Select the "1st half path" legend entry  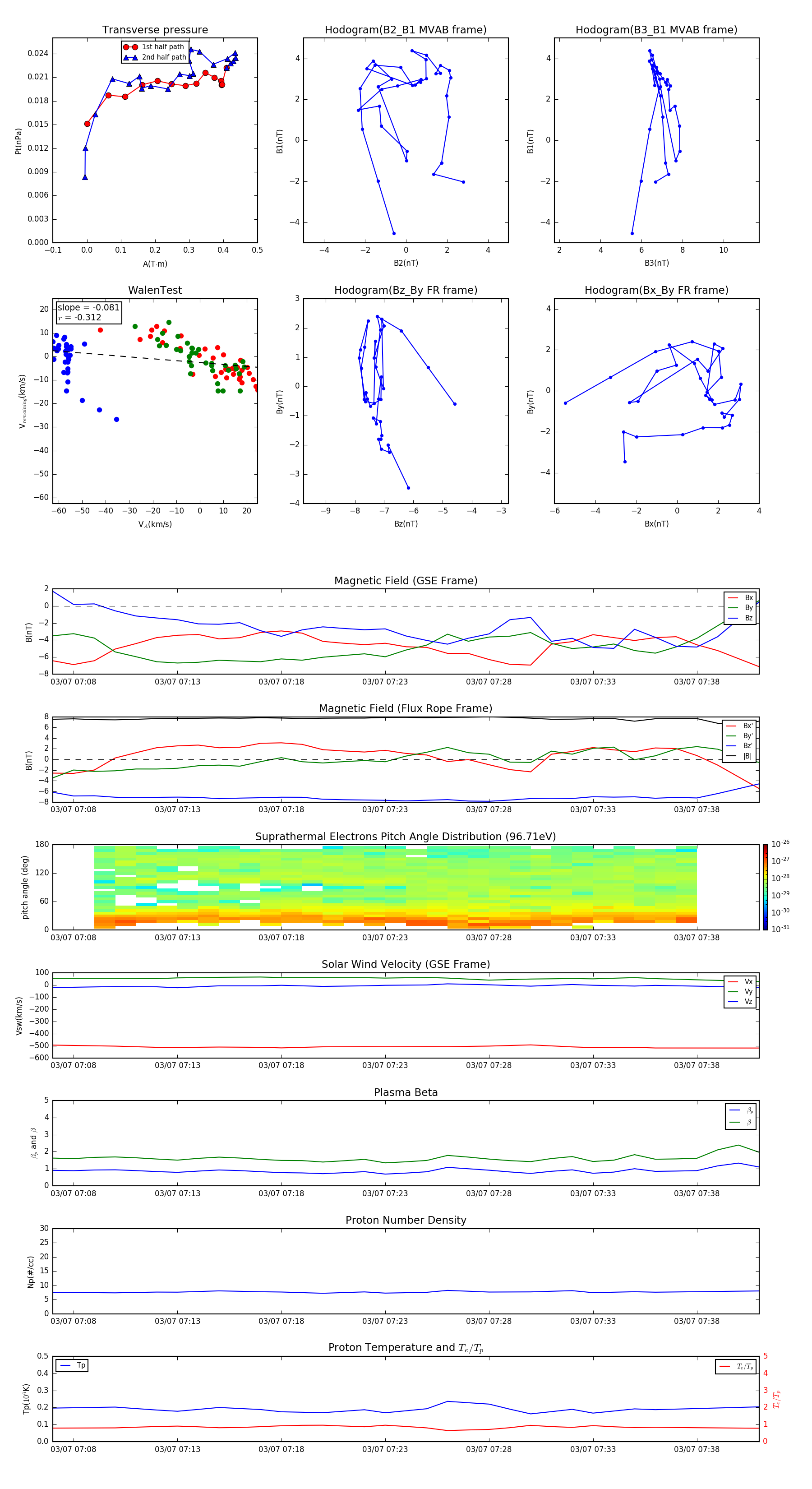pos(154,47)
